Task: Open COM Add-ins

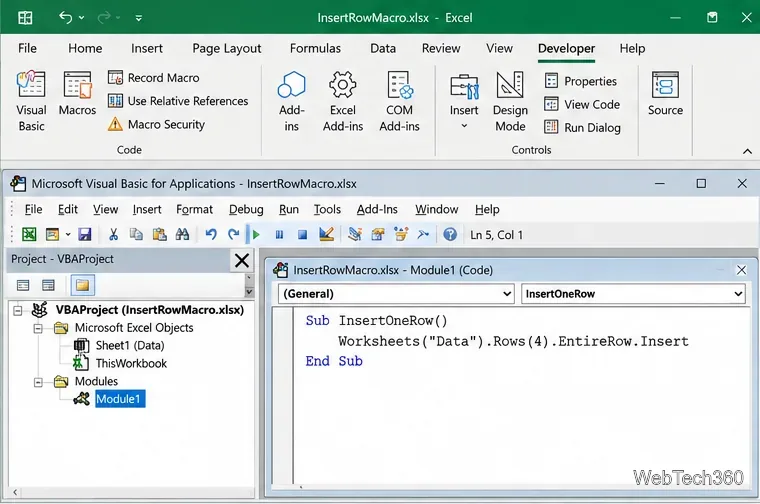Action: pyautogui.click(x=399, y=101)
